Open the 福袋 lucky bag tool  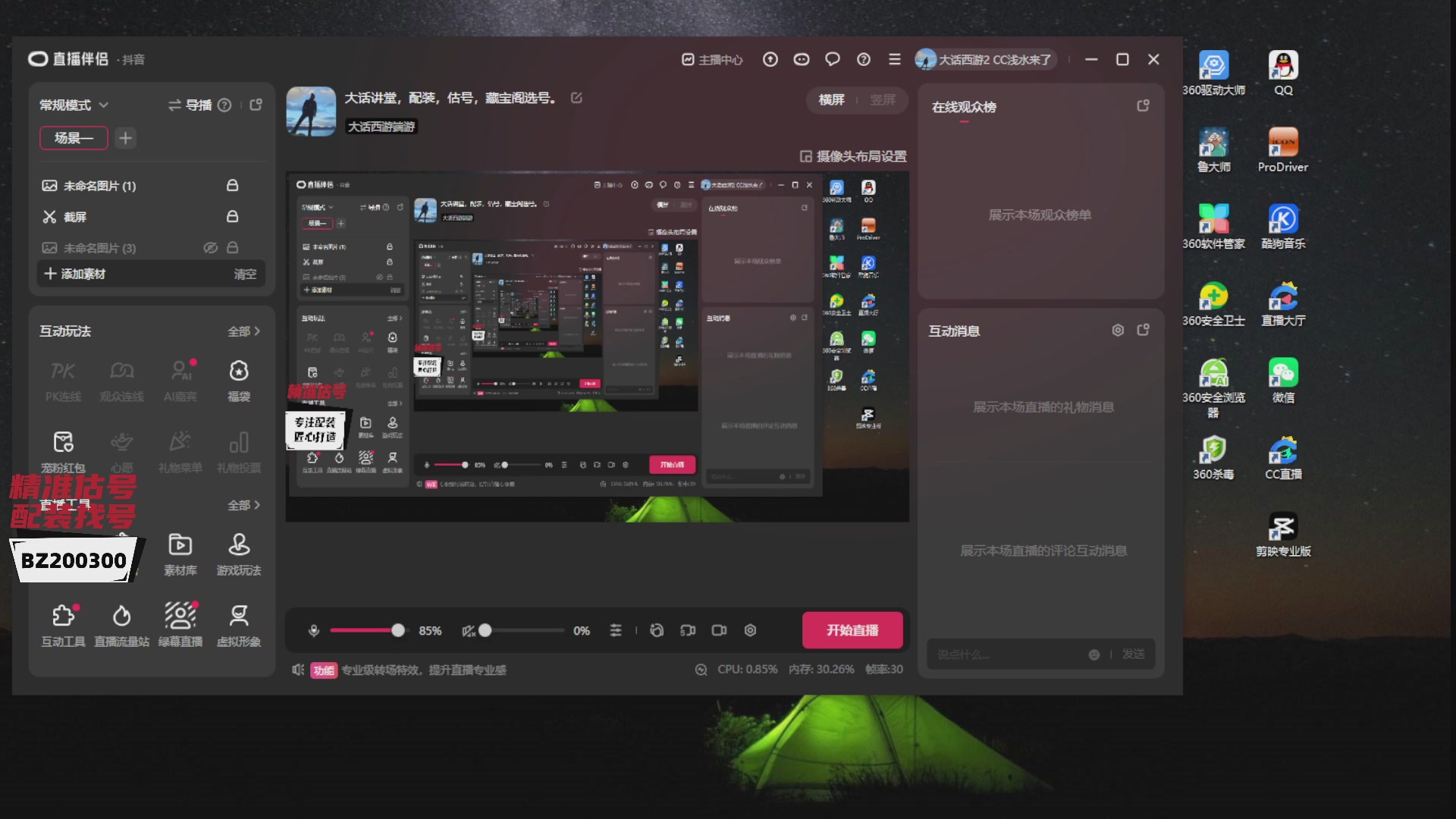point(239,372)
